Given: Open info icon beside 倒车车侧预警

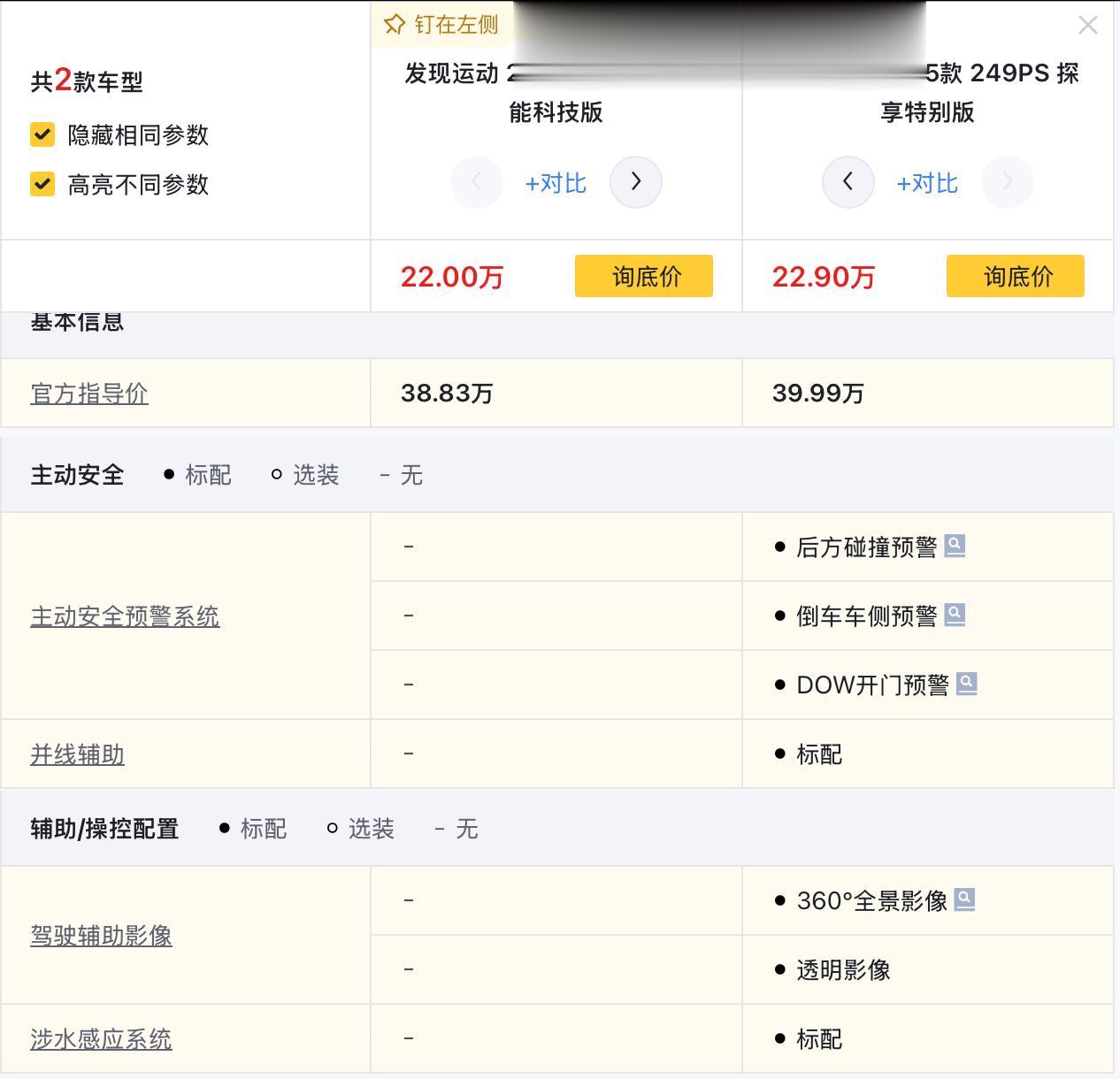Looking at the screenshot, I should pos(955,615).
